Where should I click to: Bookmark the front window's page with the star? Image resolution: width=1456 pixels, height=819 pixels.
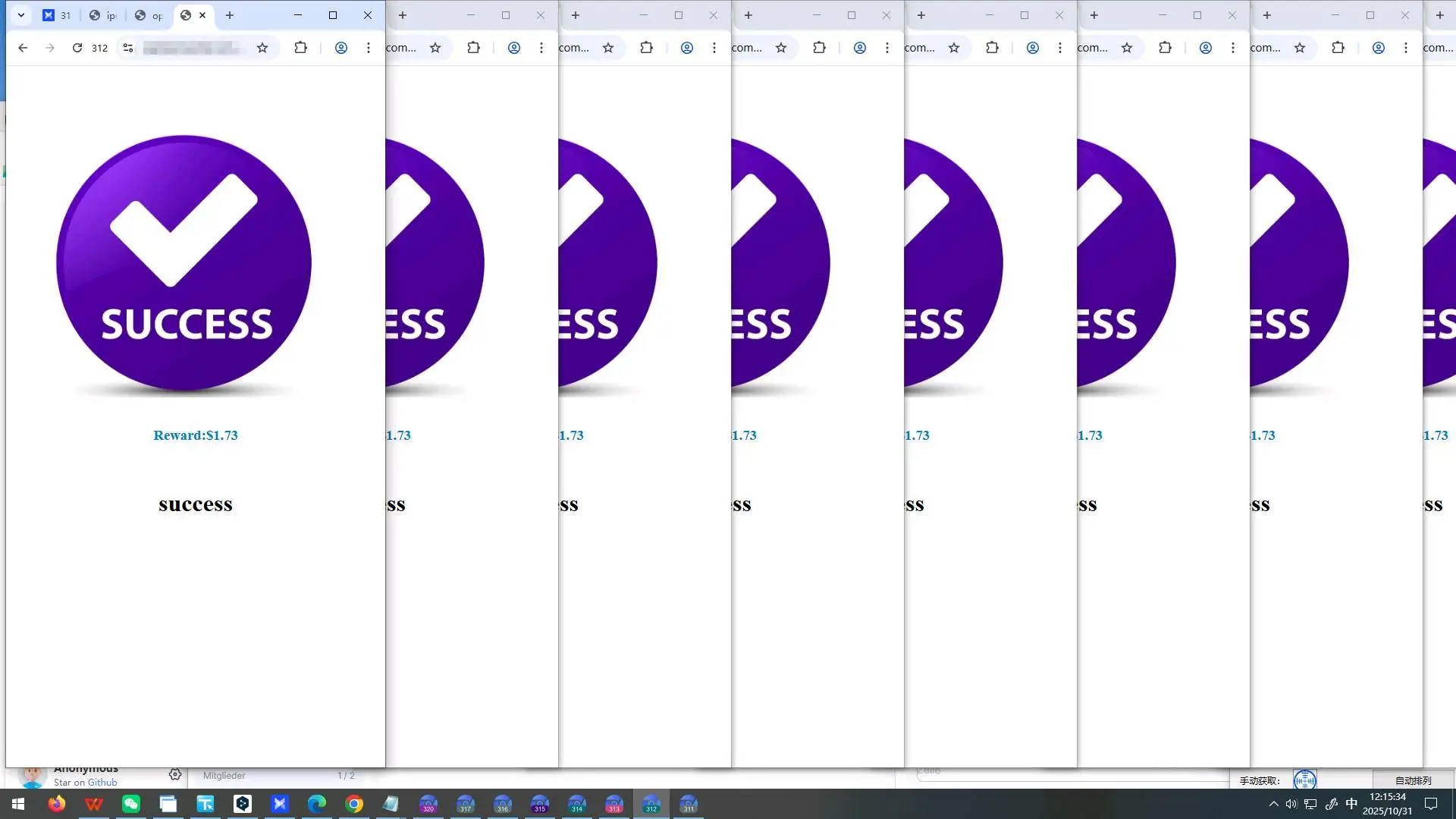262,48
